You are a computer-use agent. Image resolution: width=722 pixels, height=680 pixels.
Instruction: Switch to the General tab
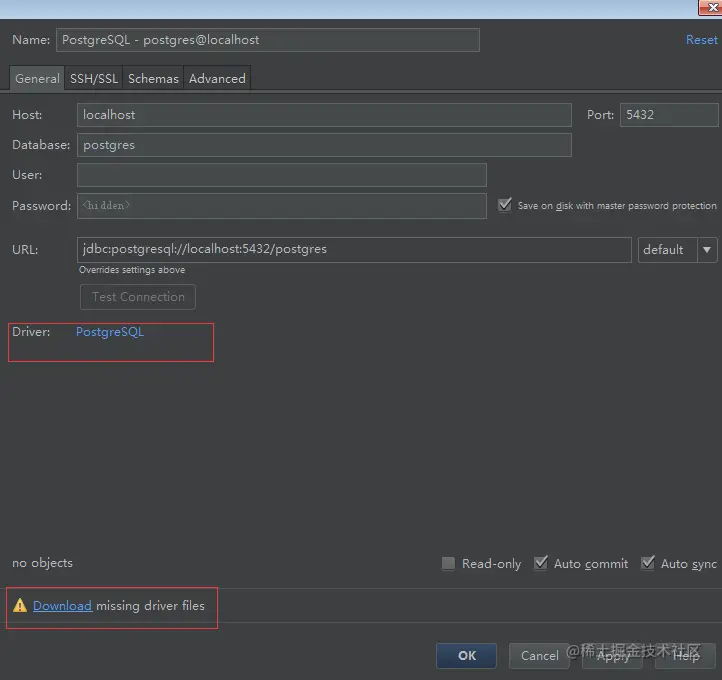point(37,79)
